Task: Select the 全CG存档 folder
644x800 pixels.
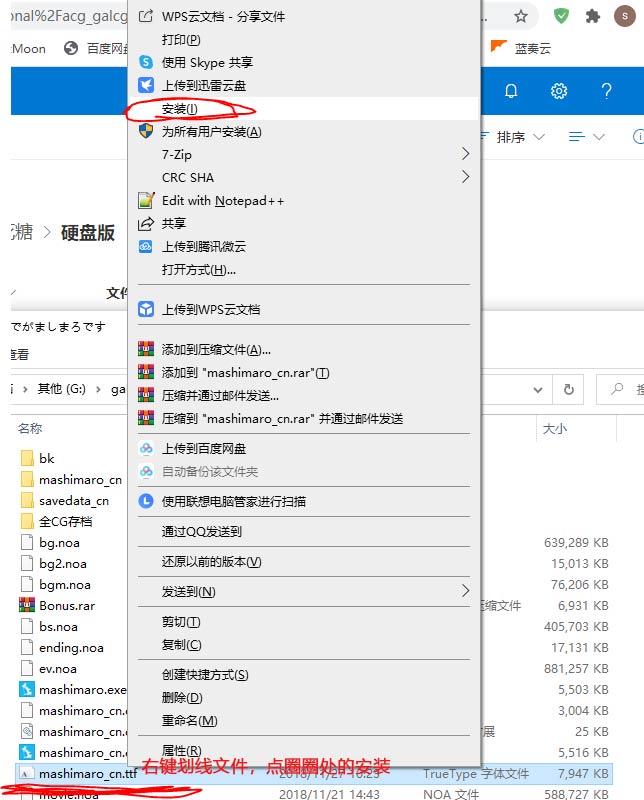Action: (x=65, y=521)
